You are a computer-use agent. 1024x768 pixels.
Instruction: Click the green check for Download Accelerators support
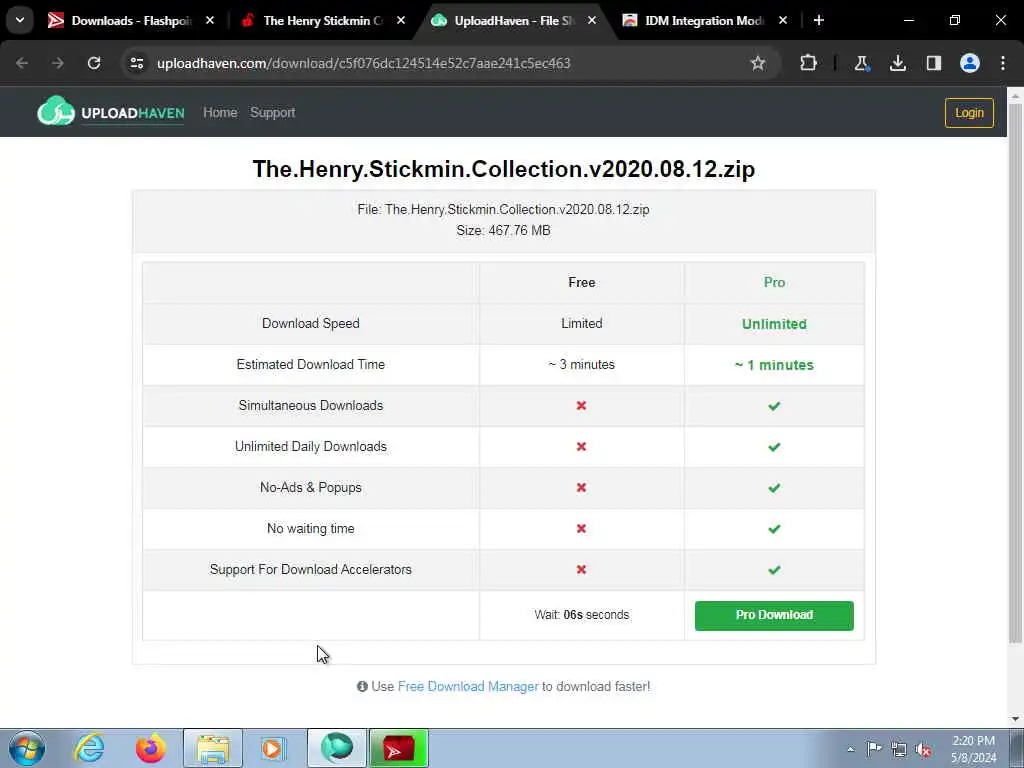(774, 570)
